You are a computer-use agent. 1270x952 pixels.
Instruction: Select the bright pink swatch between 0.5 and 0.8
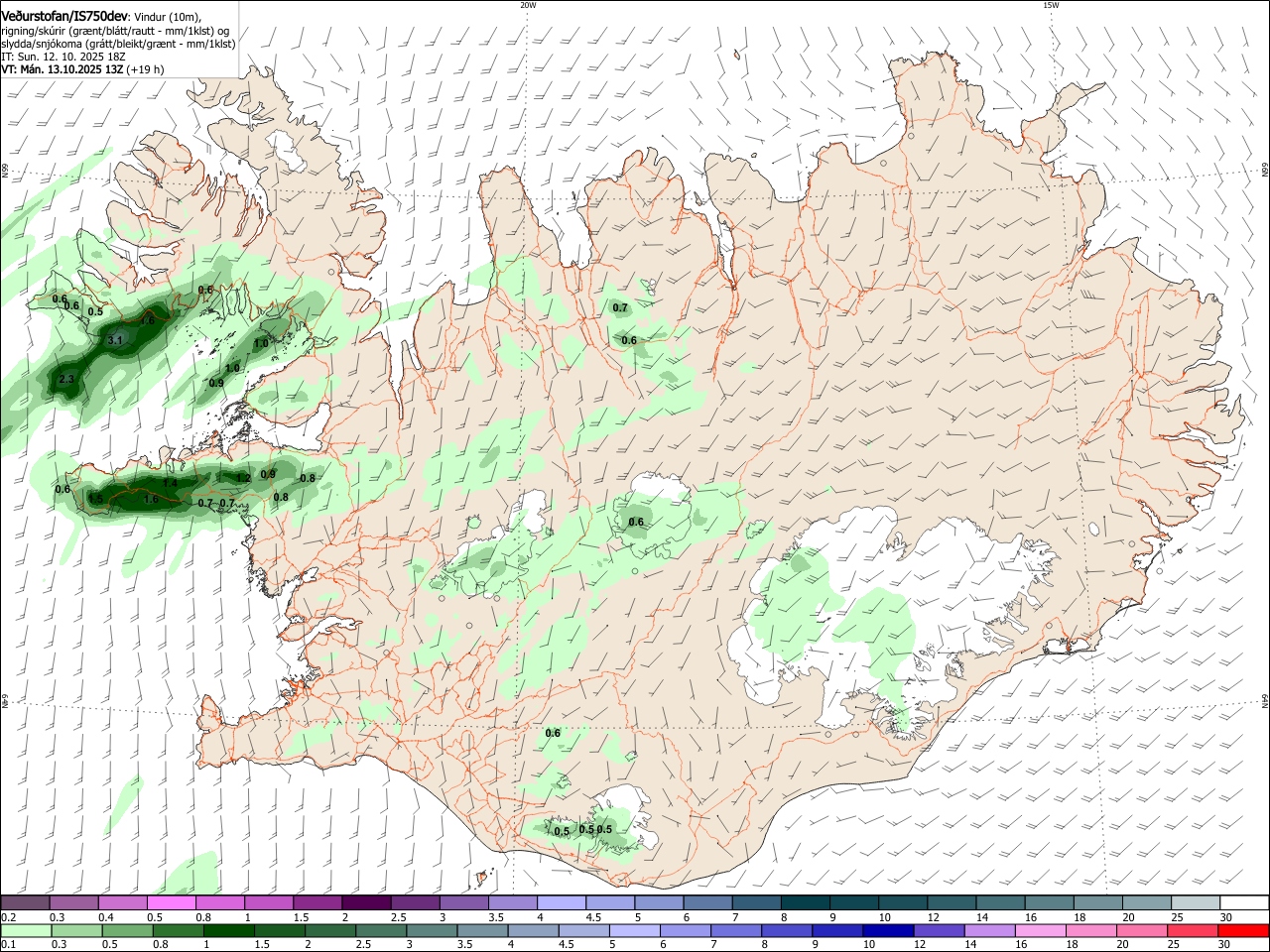(x=172, y=902)
